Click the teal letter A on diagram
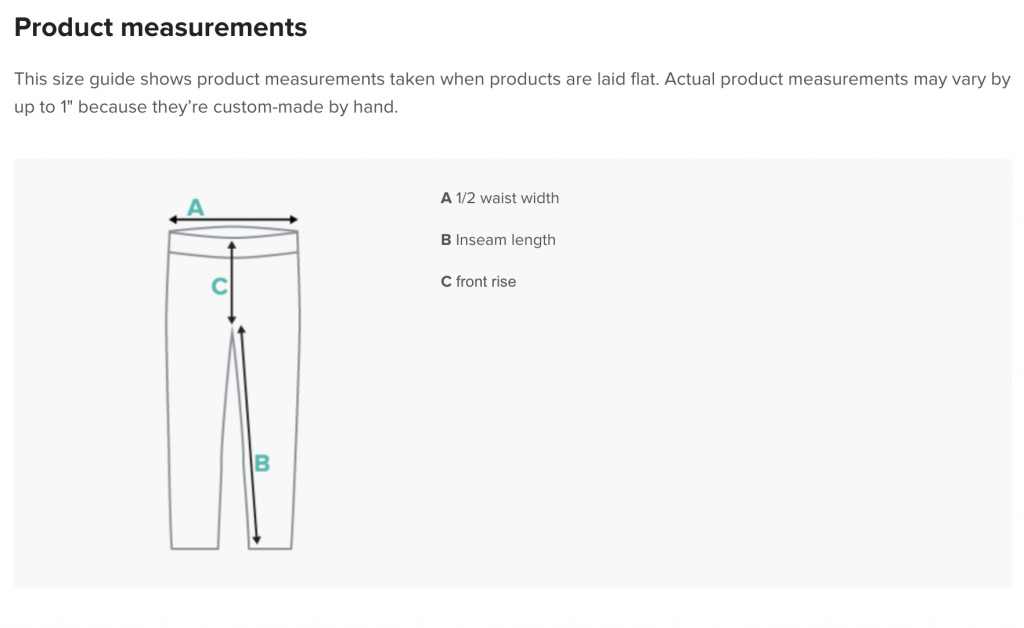The width and height of the screenshot is (1024, 628). click(x=195, y=208)
